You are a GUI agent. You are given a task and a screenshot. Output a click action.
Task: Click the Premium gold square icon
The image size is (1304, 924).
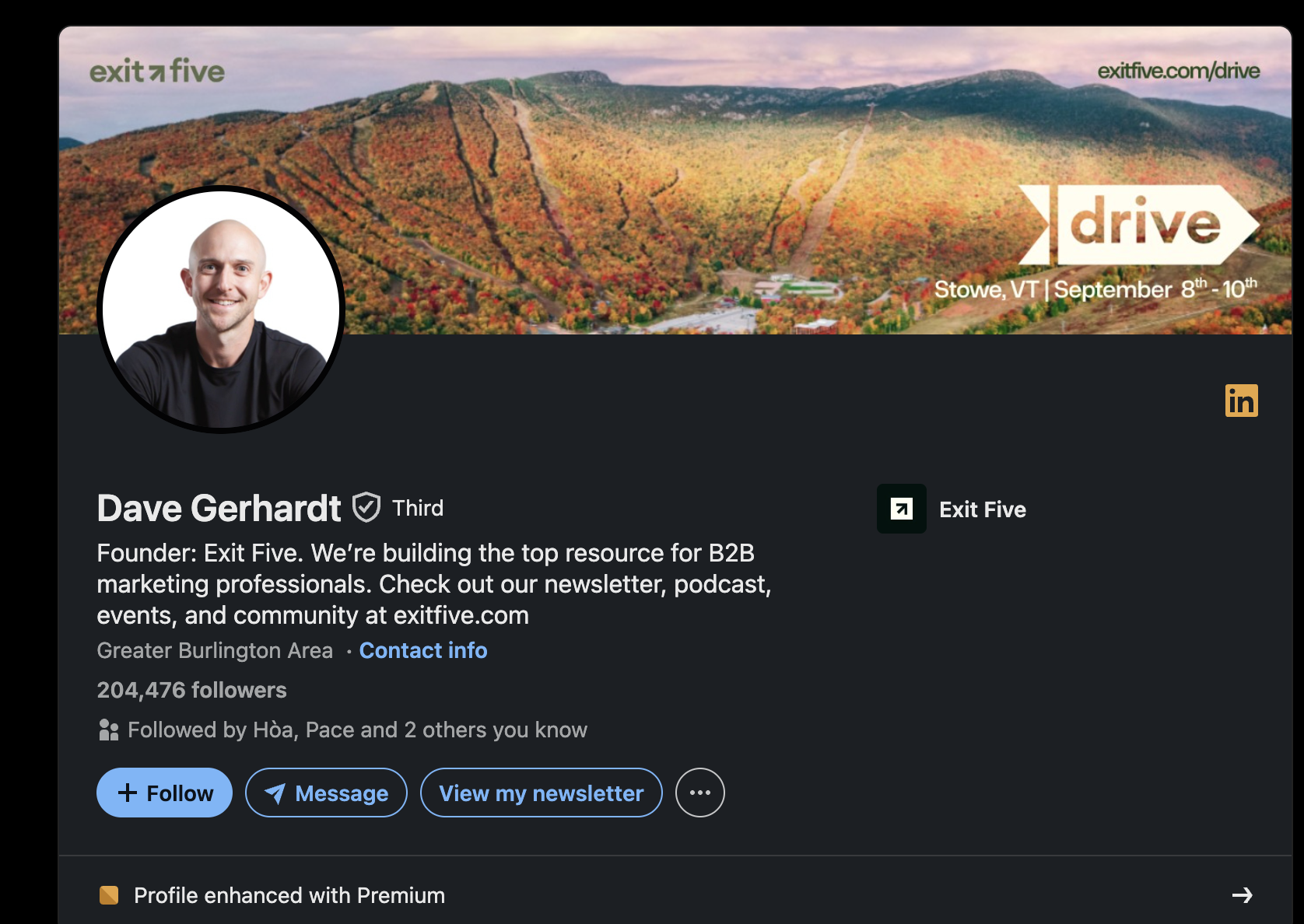109,895
